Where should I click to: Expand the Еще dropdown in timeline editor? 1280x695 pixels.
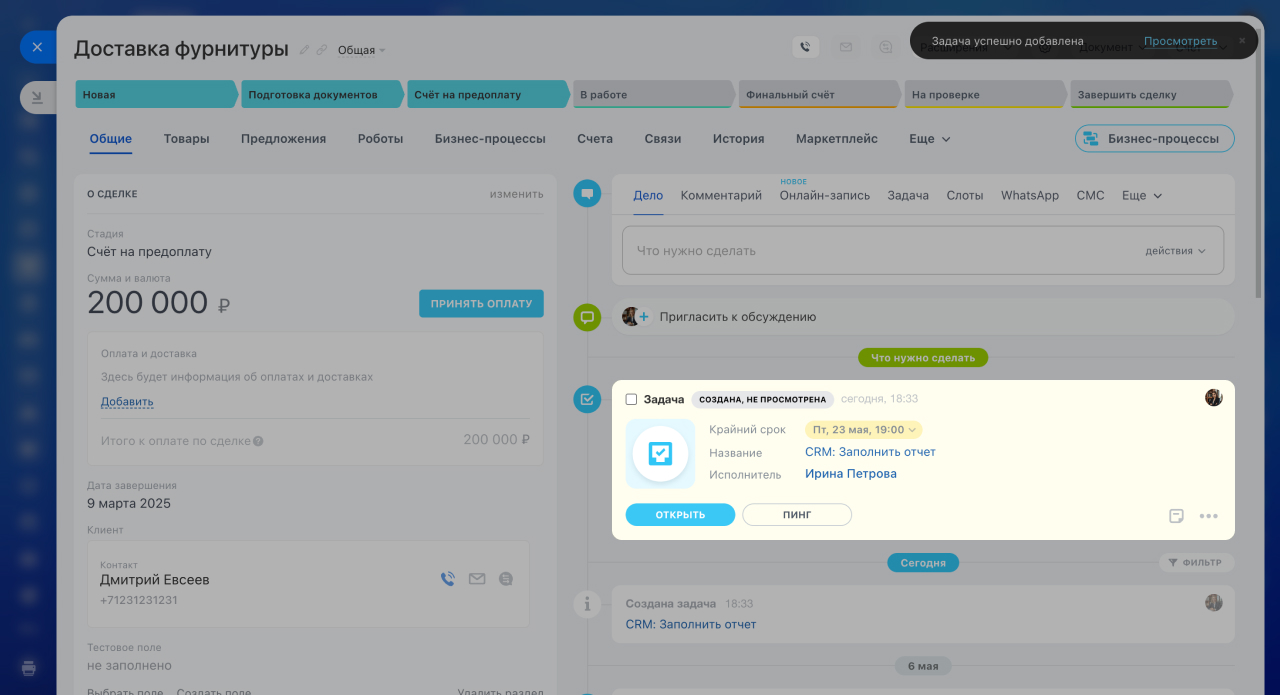tap(1142, 196)
